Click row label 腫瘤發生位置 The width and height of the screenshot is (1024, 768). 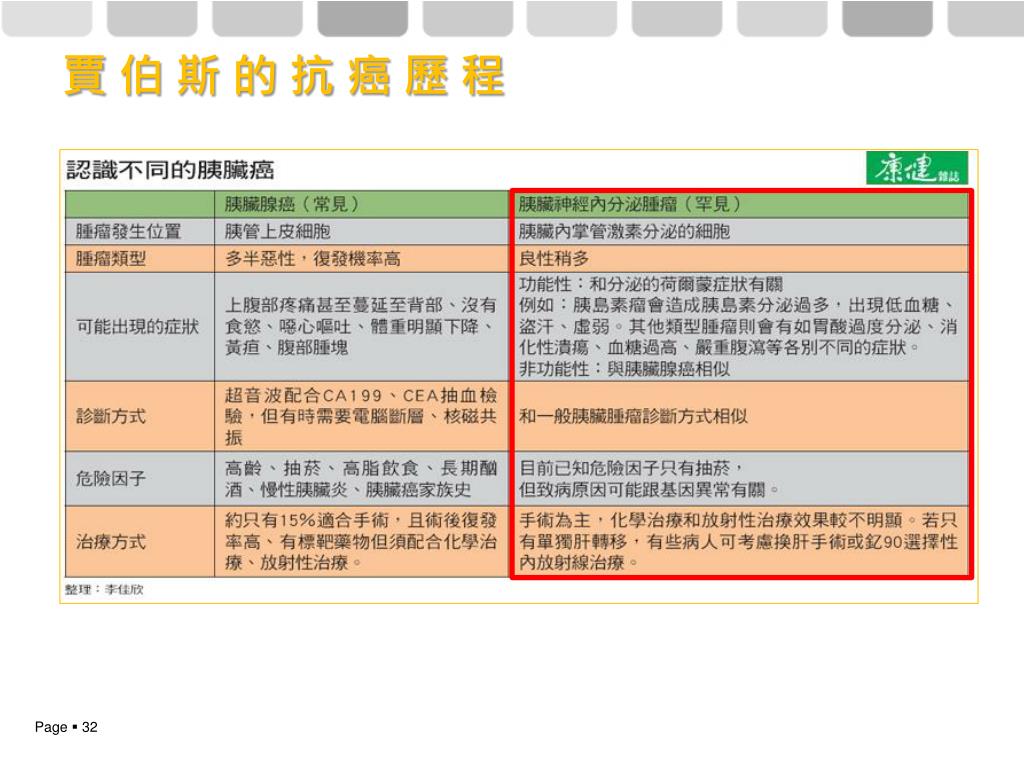coord(129,231)
